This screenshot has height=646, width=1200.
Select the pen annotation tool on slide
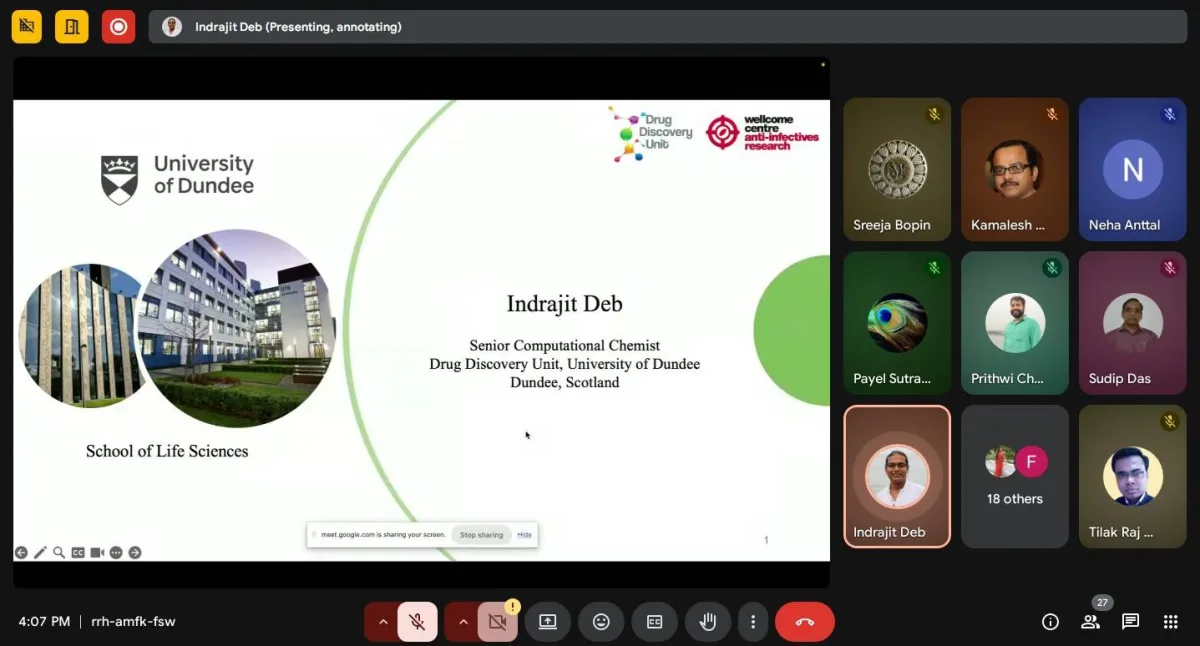[x=40, y=552]
